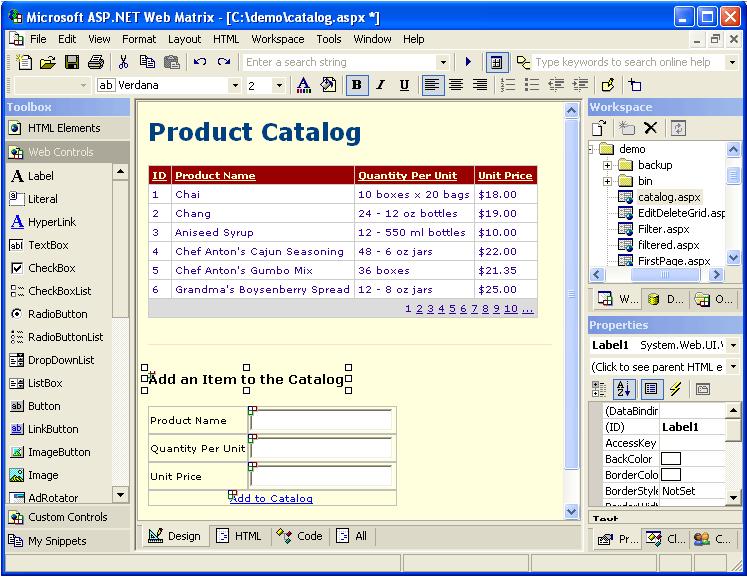
Task: Select the DropDownList web control
Action: (60, 360)
